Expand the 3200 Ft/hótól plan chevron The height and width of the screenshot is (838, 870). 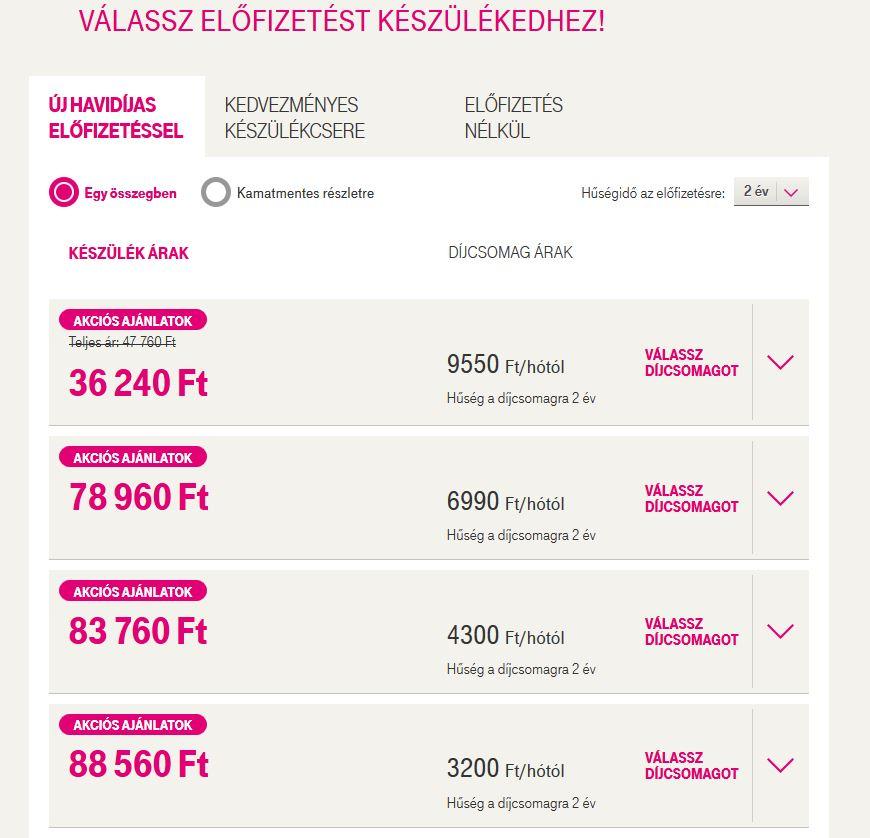tap(780, 765)
